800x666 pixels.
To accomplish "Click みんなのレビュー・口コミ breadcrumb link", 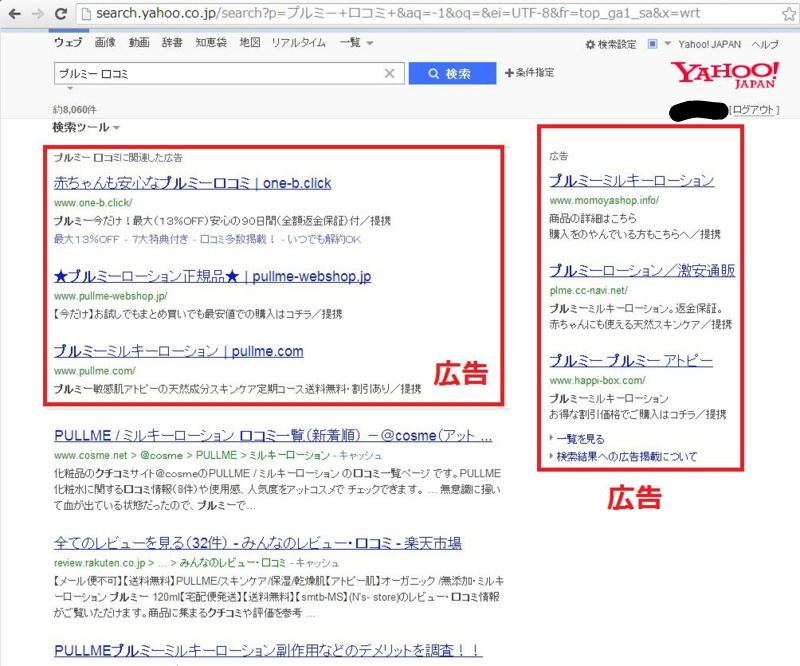I will 233,563.
